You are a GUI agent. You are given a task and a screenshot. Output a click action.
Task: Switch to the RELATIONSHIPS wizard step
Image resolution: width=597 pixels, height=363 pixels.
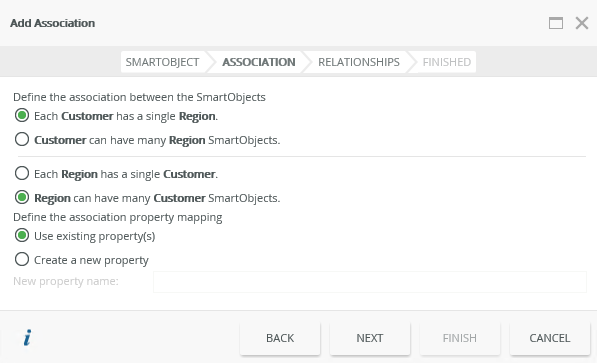pos(359,62)
